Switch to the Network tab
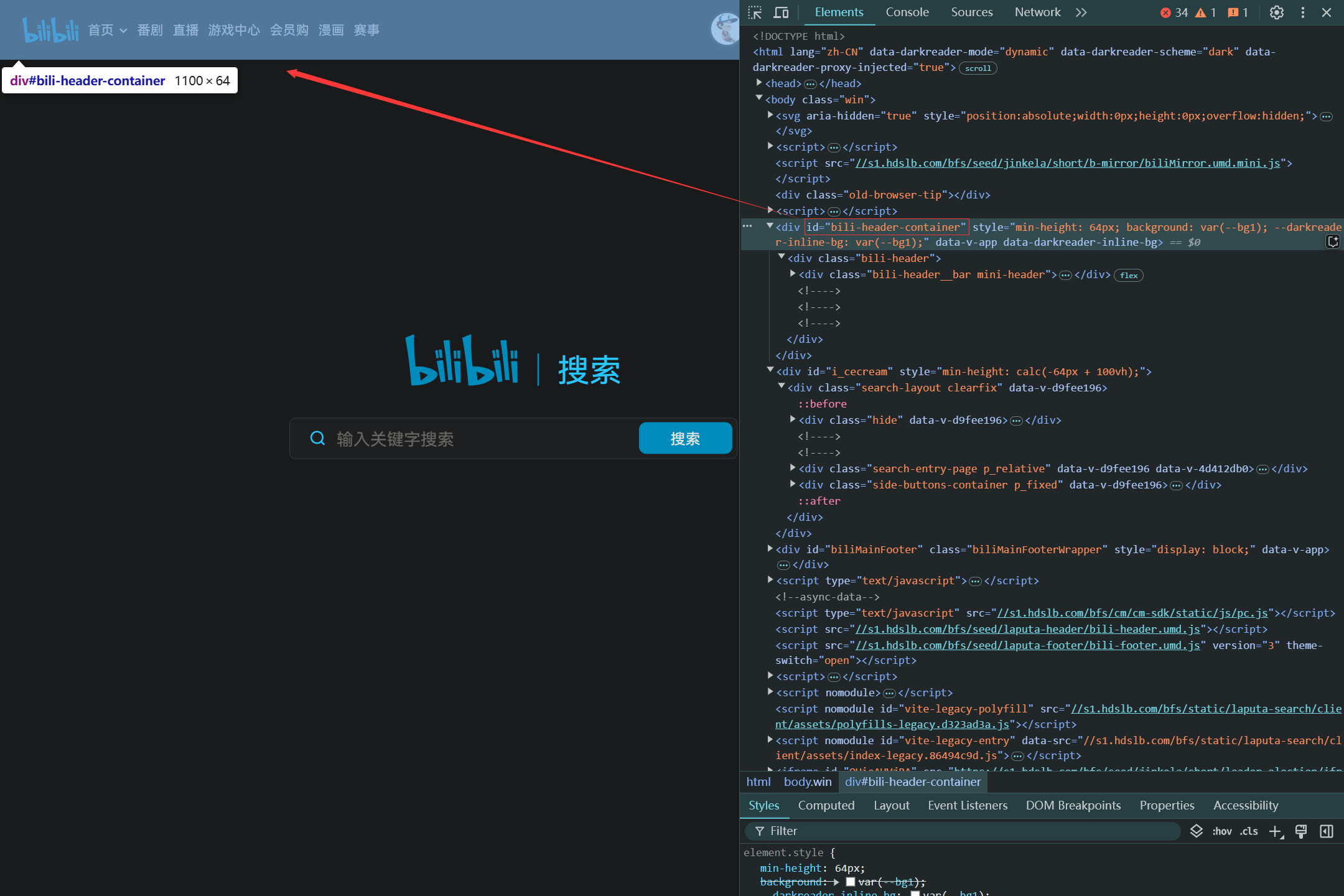The height and width of the screenshot is (896, 1344). 1037,12
